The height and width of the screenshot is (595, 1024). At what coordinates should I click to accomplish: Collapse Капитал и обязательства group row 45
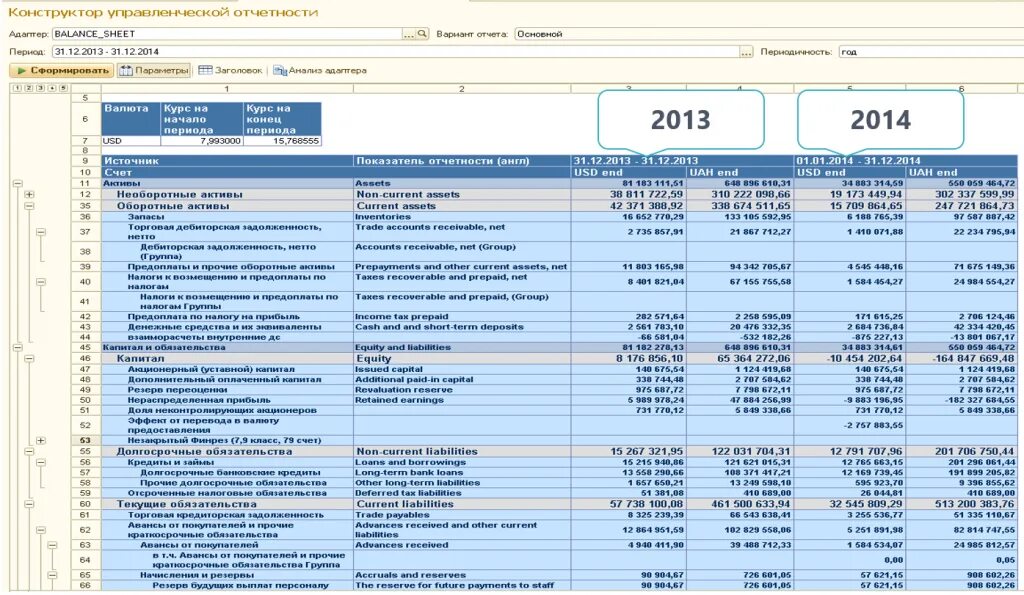tap(18, 347)
